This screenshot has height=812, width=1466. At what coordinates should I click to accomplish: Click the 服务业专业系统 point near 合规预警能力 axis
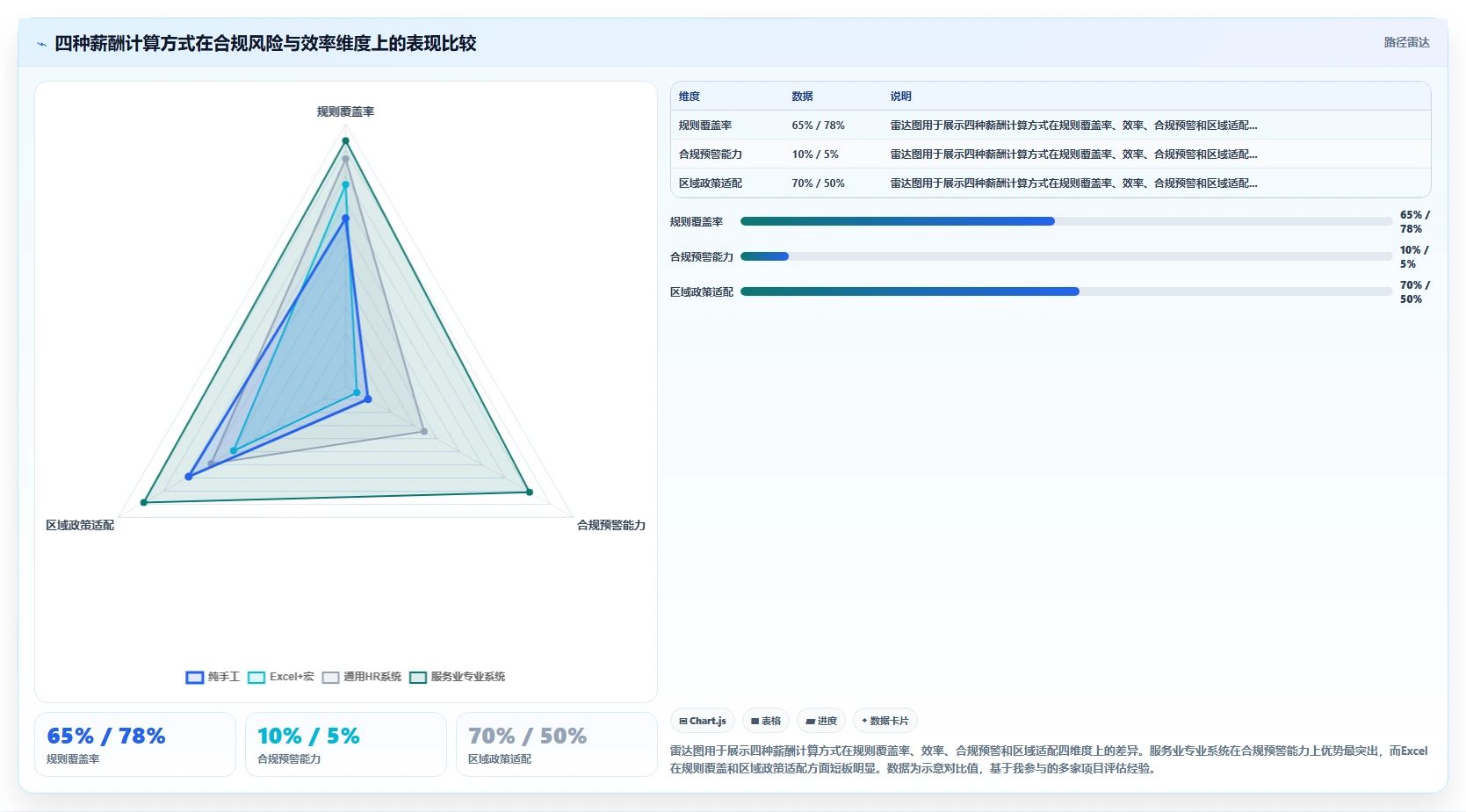click(x=530, y=492)
